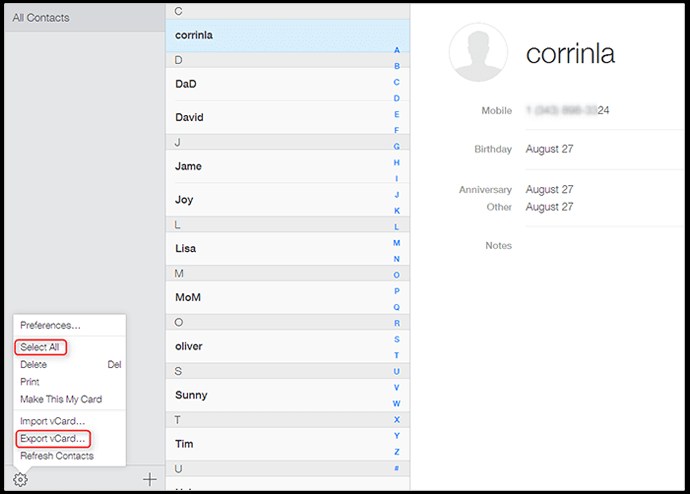Viewport: 690px width, 494px height.
Task: Click Export vCard menu option
Action: pyautogui.click(x=53, y=439)
